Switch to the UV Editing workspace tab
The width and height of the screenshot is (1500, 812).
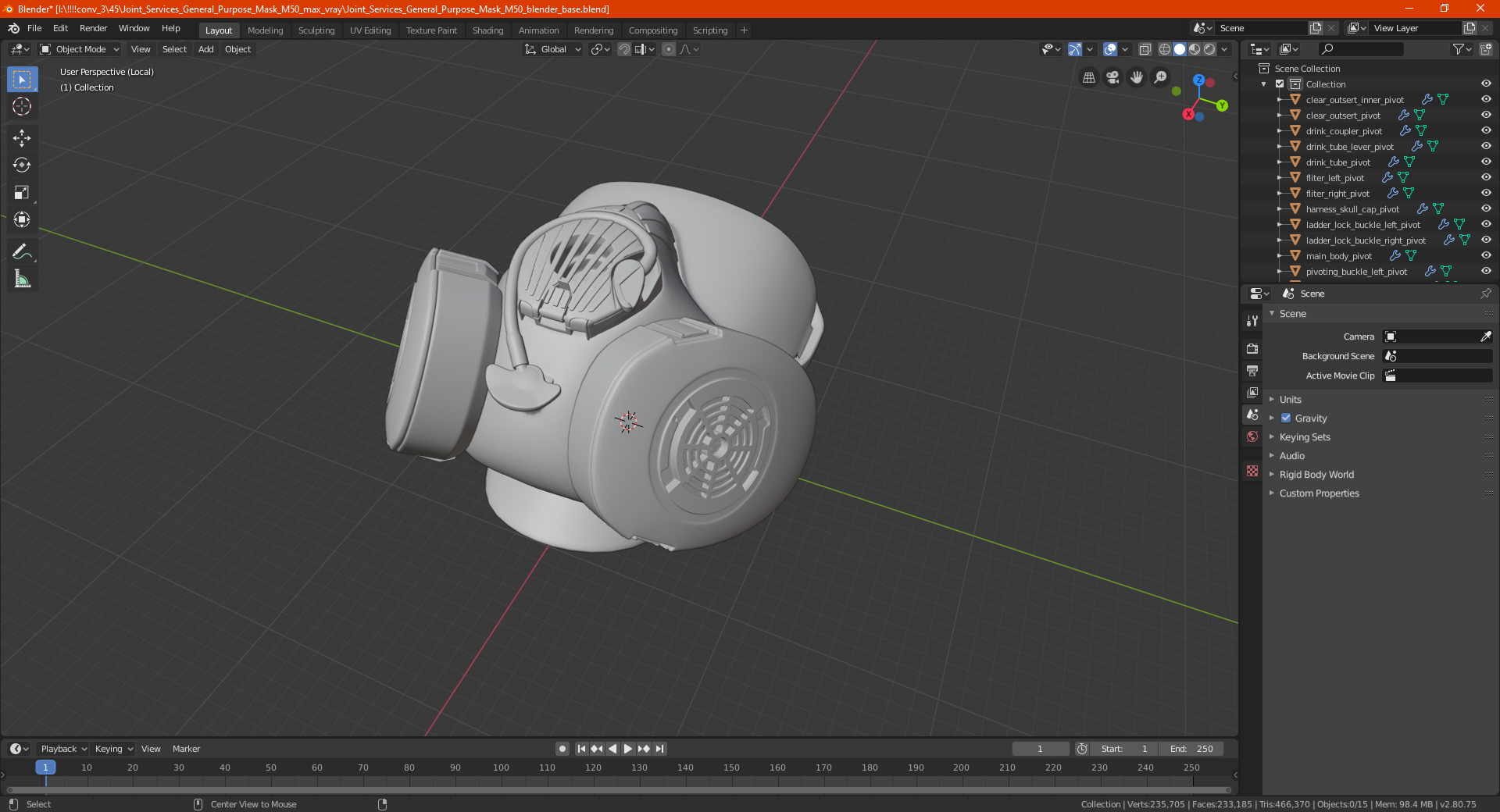pyautogui.click(x=370, y=30)
